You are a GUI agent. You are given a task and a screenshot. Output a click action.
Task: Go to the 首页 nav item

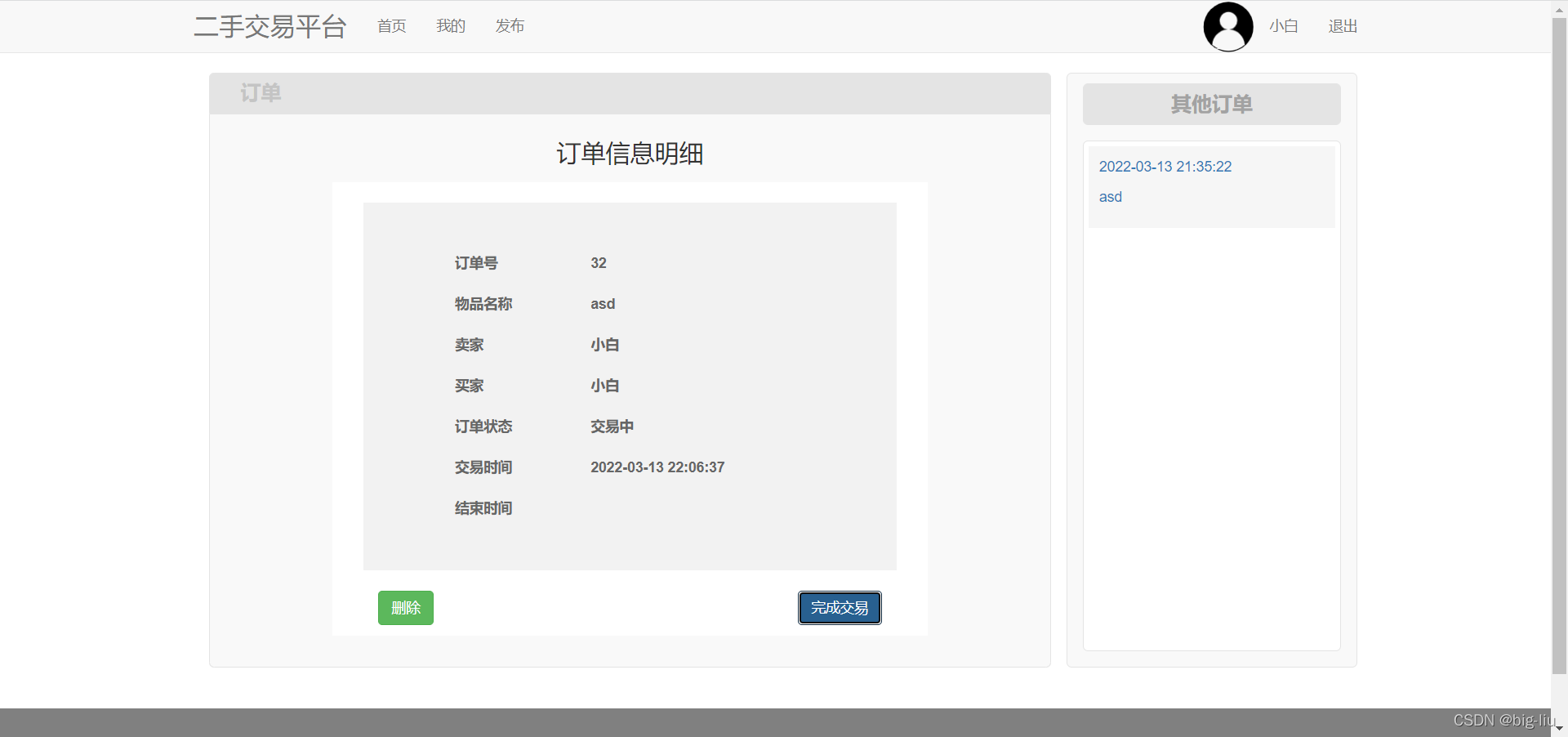pyautogui.click(x=392, y=26)
